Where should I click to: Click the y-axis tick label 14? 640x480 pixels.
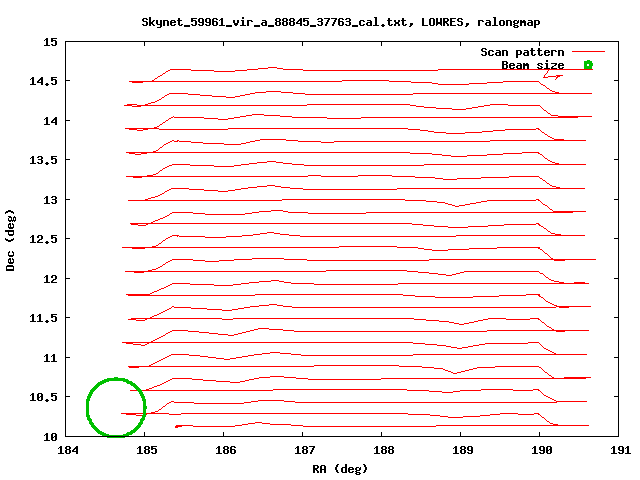click(x=50, y=121)
